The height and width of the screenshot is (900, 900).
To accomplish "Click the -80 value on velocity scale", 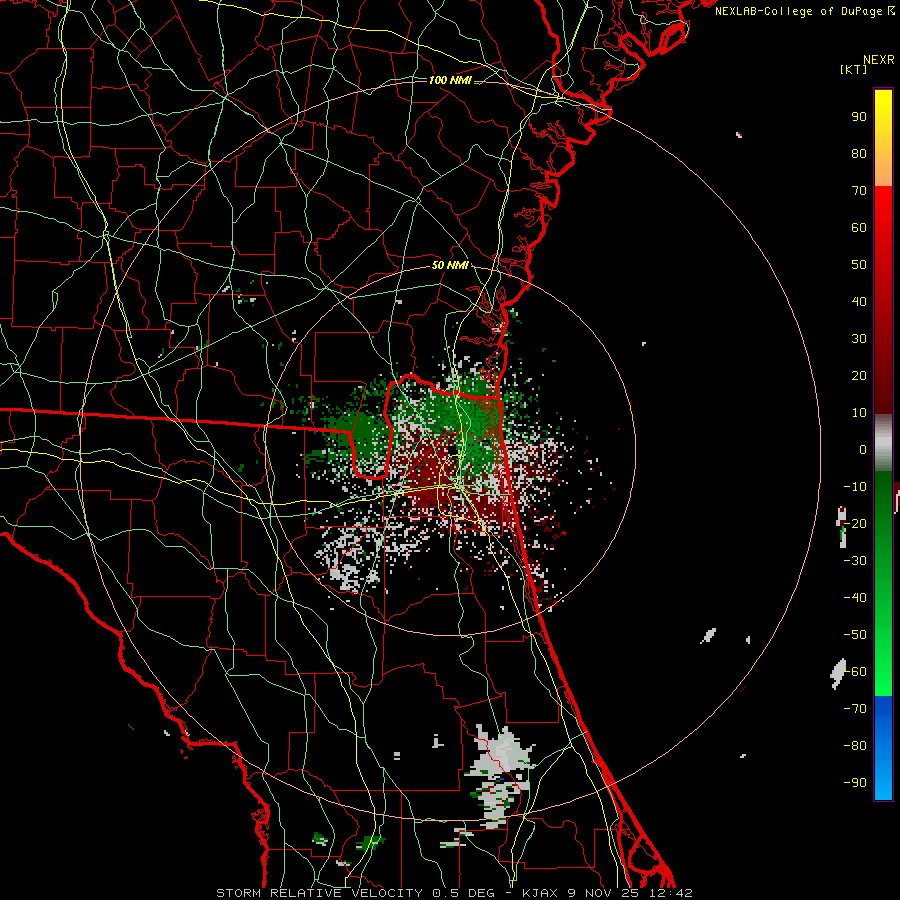I will click(855, 746).
